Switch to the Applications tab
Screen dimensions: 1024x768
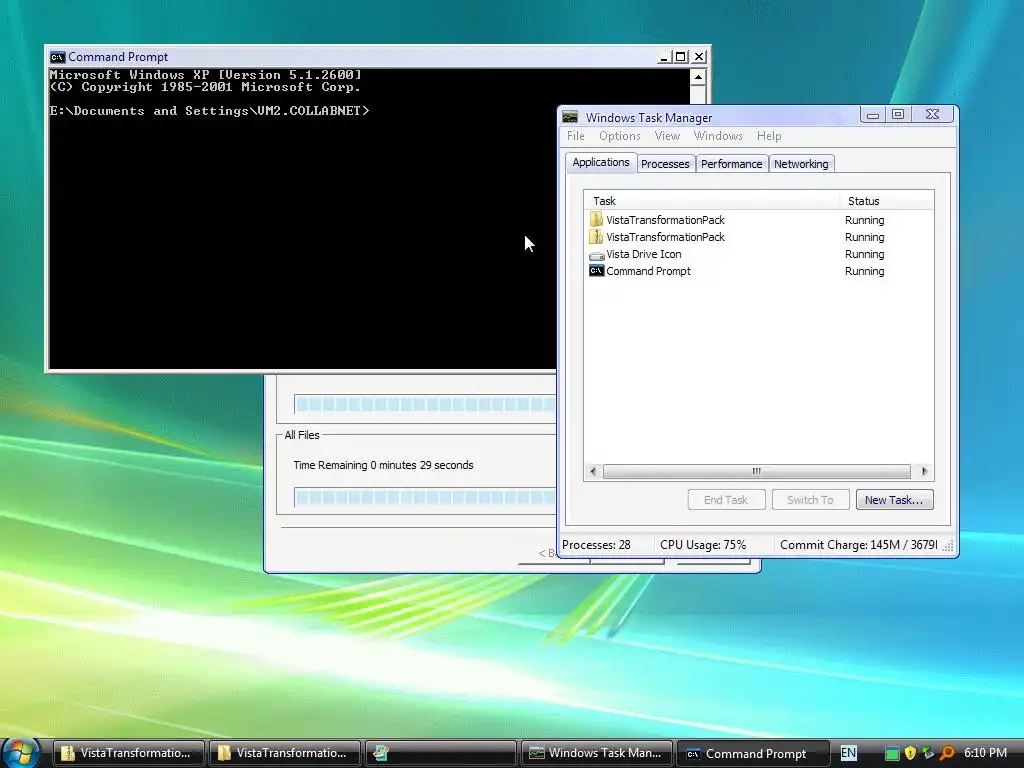coord(601,163)
